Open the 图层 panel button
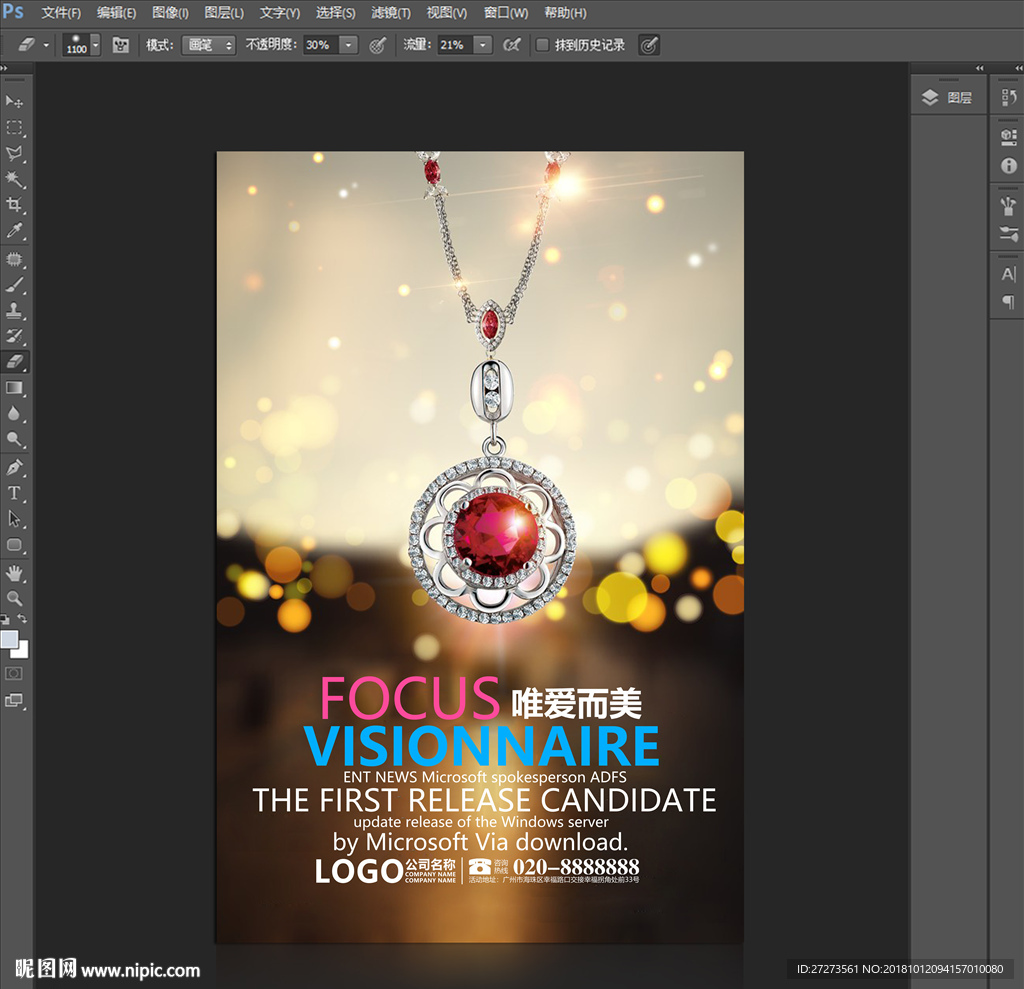The height and width of the screenshot is (989, 1024). [947, 97]
